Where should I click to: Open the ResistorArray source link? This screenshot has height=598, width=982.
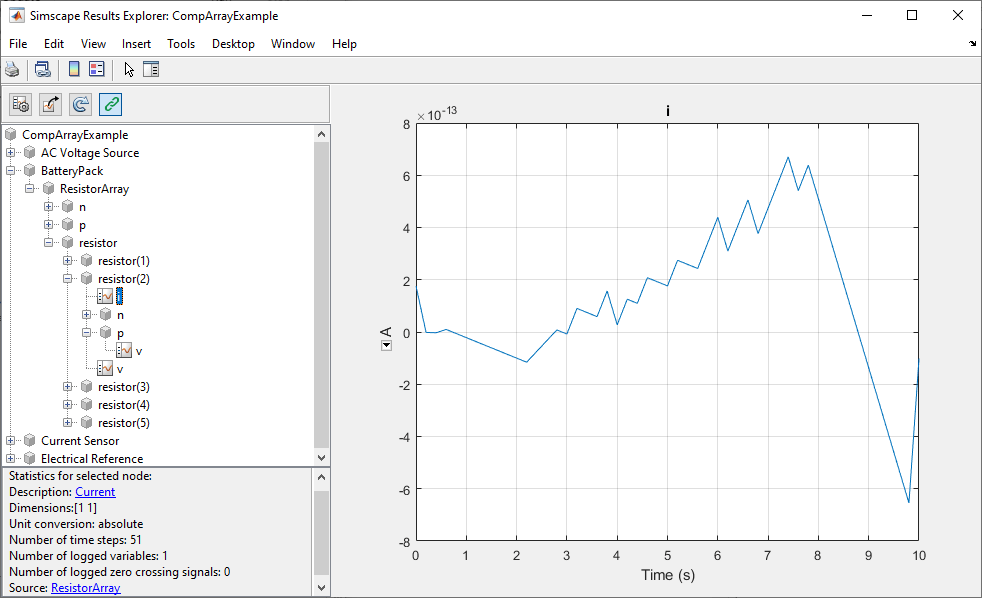click(x=86, y=588)
